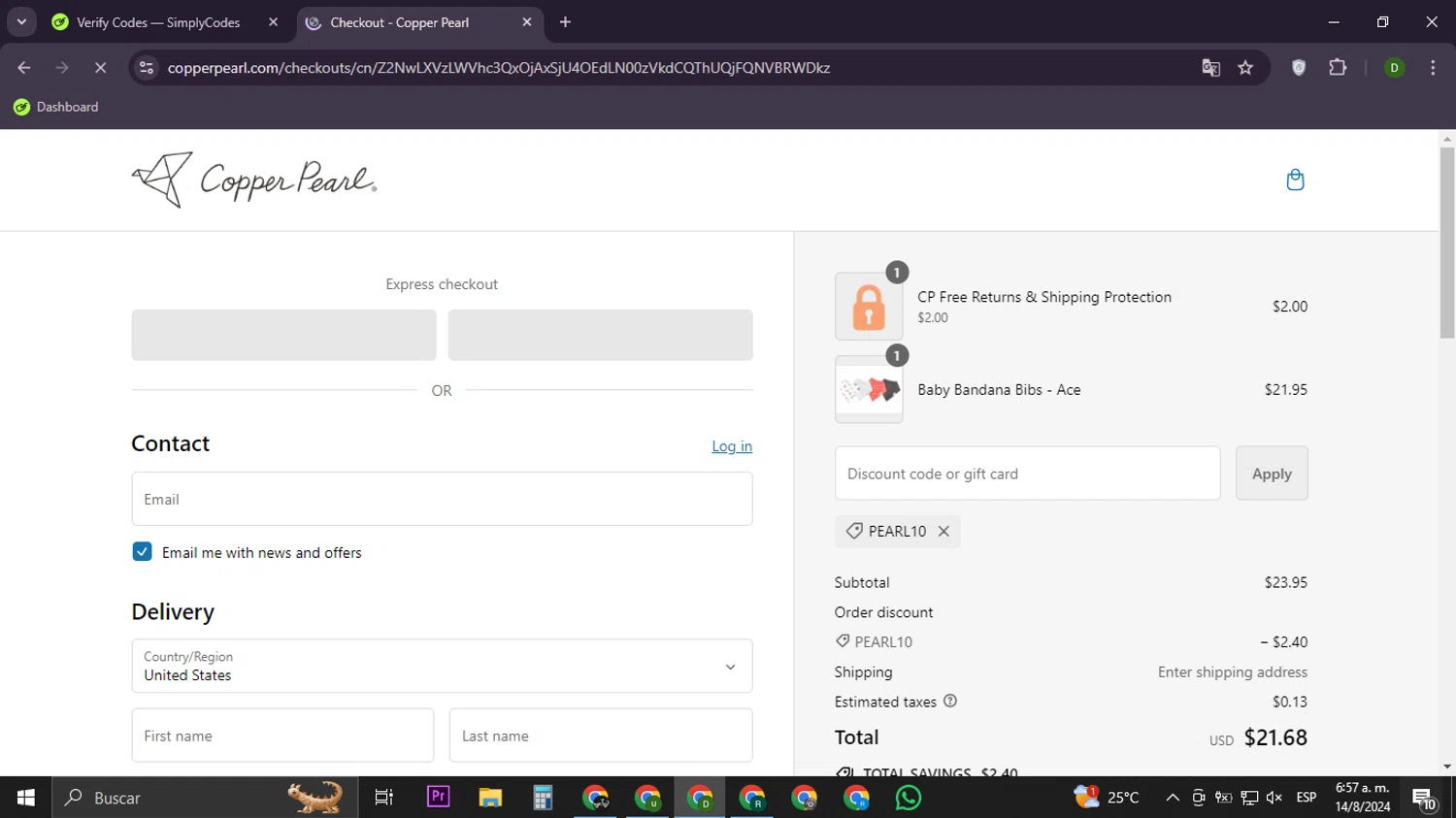The height and width of the screenshot is (818, 1456).
Task: Open the Dashboard bookmark
Action: click(x=56, y=107)
